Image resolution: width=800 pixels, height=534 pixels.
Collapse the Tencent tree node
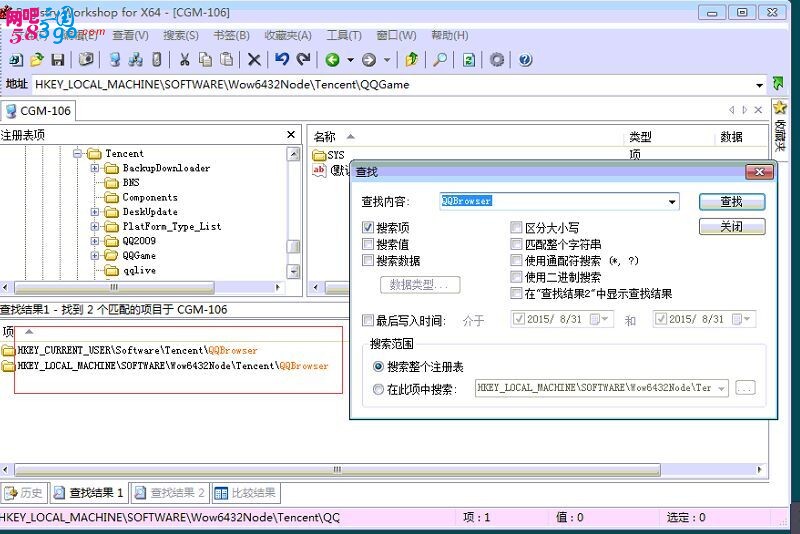[78, 153]
